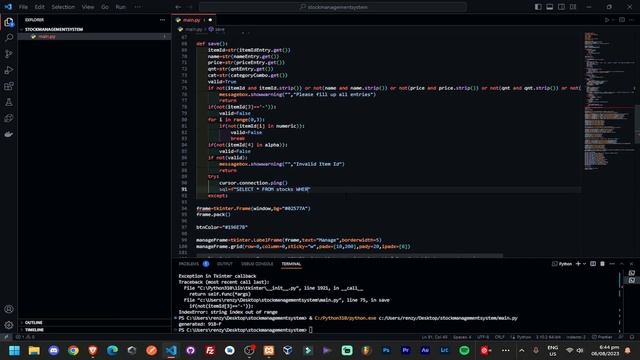Image resolution: width=640 pixels, height=360 pixels.
Task: Click the UTF-8 encoding status item
Action: click(x=483, y=337)
